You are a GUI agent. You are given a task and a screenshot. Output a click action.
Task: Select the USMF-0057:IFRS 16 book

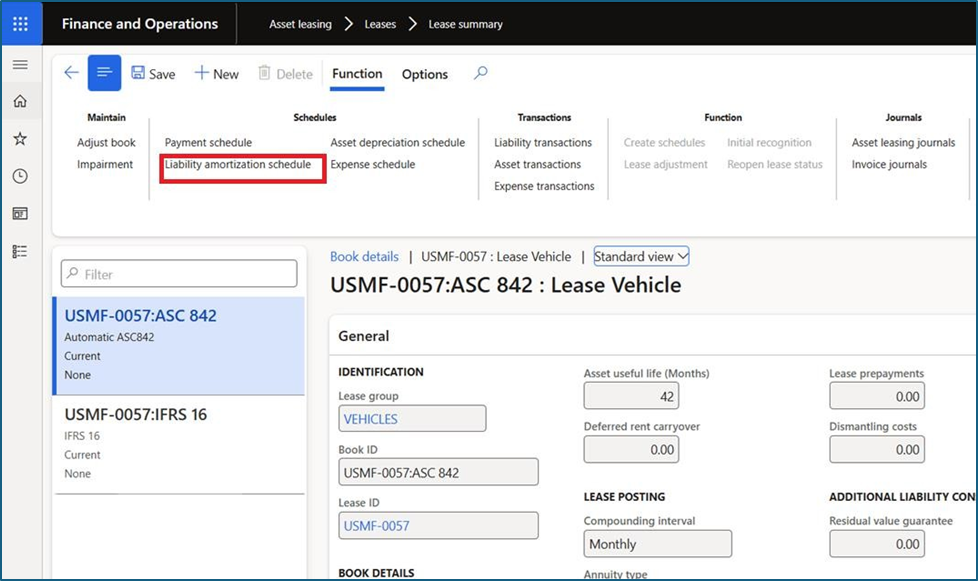coord(136,414)
